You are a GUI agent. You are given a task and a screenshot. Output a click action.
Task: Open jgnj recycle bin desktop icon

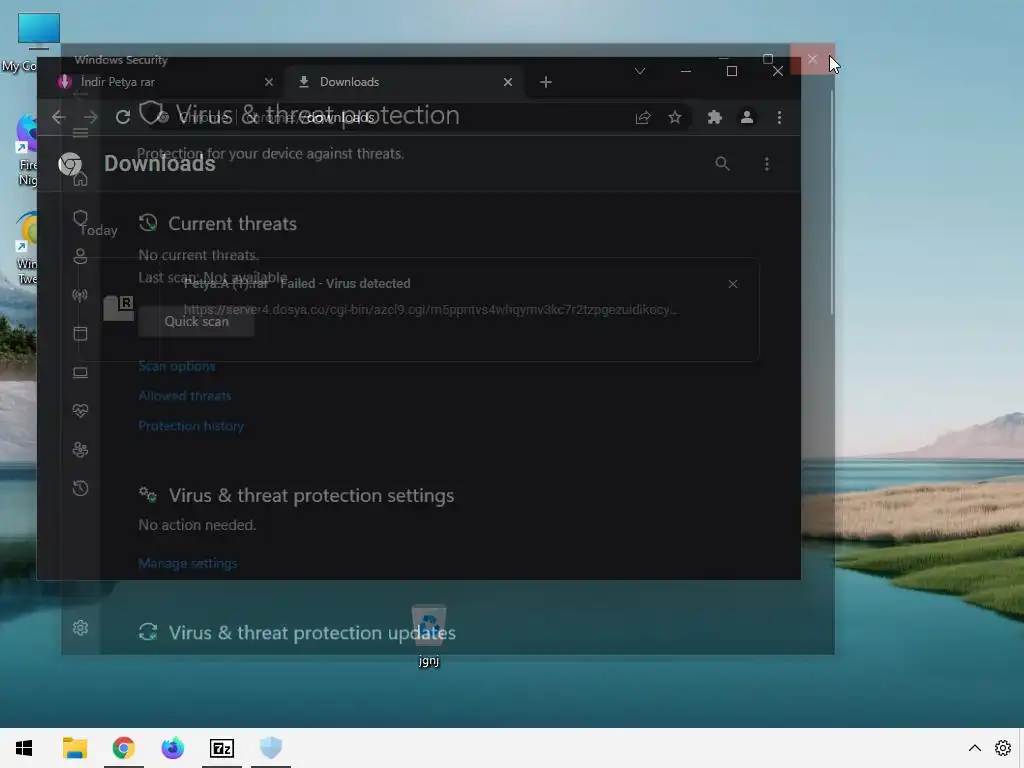428,636
